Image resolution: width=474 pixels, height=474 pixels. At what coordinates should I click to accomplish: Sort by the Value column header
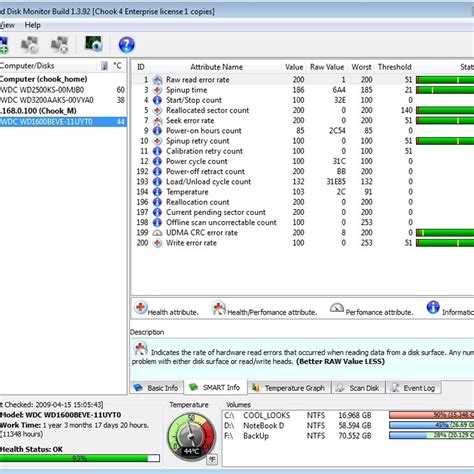tap(294, 67)
